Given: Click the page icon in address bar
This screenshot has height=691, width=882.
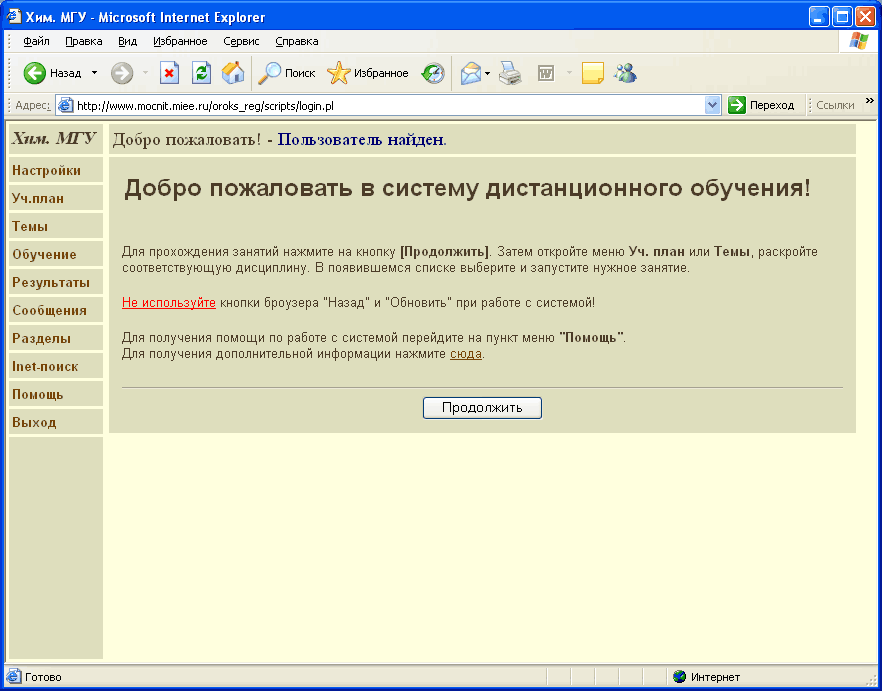Looking at the screenshot, I should (66, 105).
